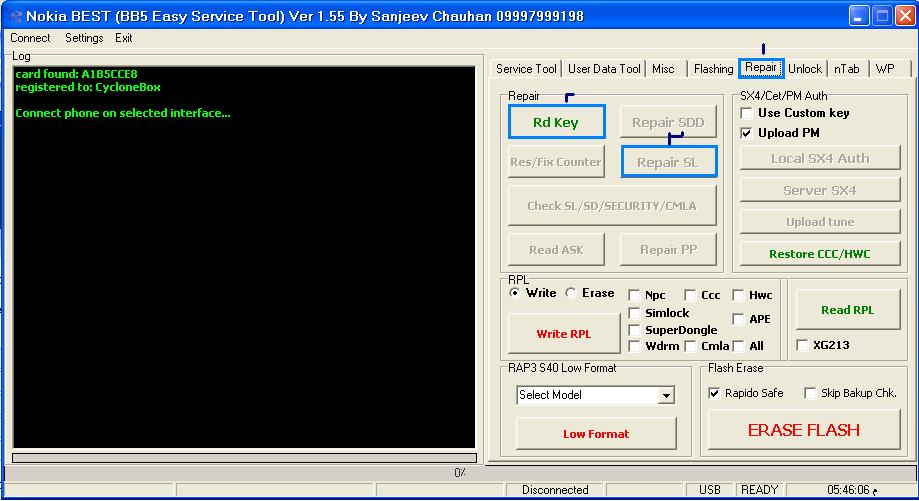
Task: Enable the XG213 checkbox
Action: pos(802,345)
